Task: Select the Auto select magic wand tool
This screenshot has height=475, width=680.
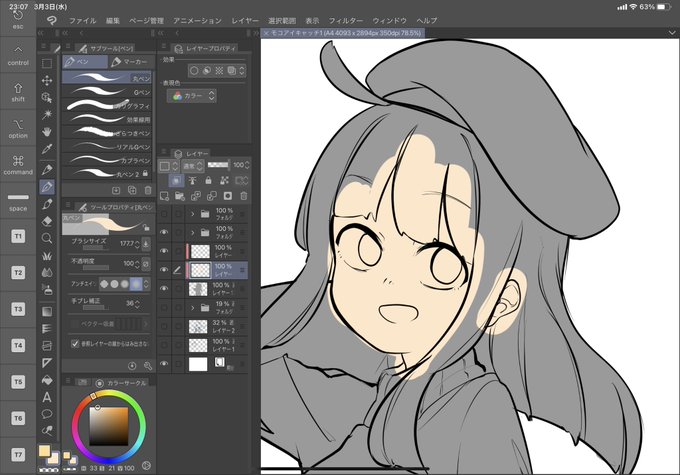Action: coord(47,115)
